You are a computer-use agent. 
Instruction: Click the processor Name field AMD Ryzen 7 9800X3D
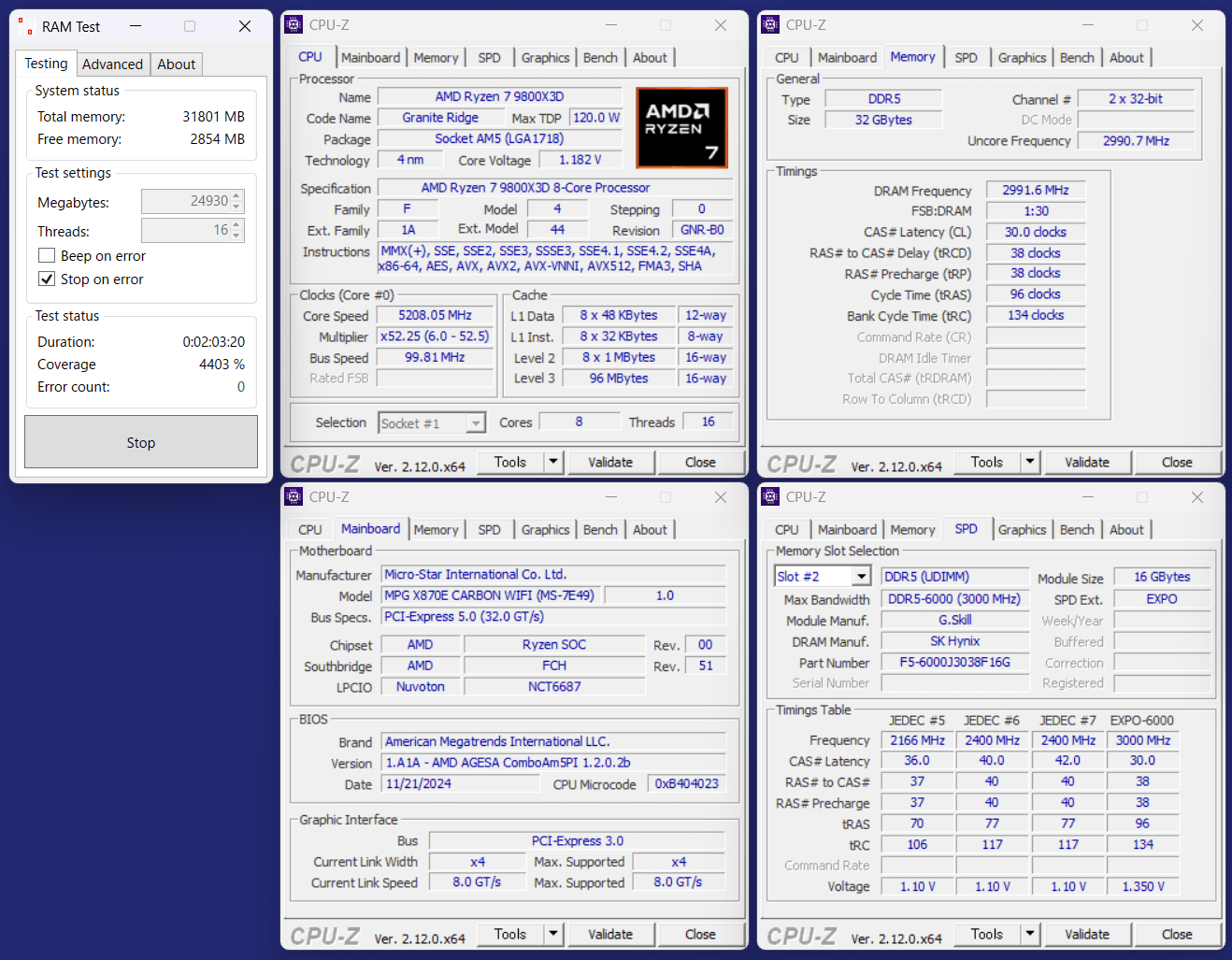click(499, 97)
